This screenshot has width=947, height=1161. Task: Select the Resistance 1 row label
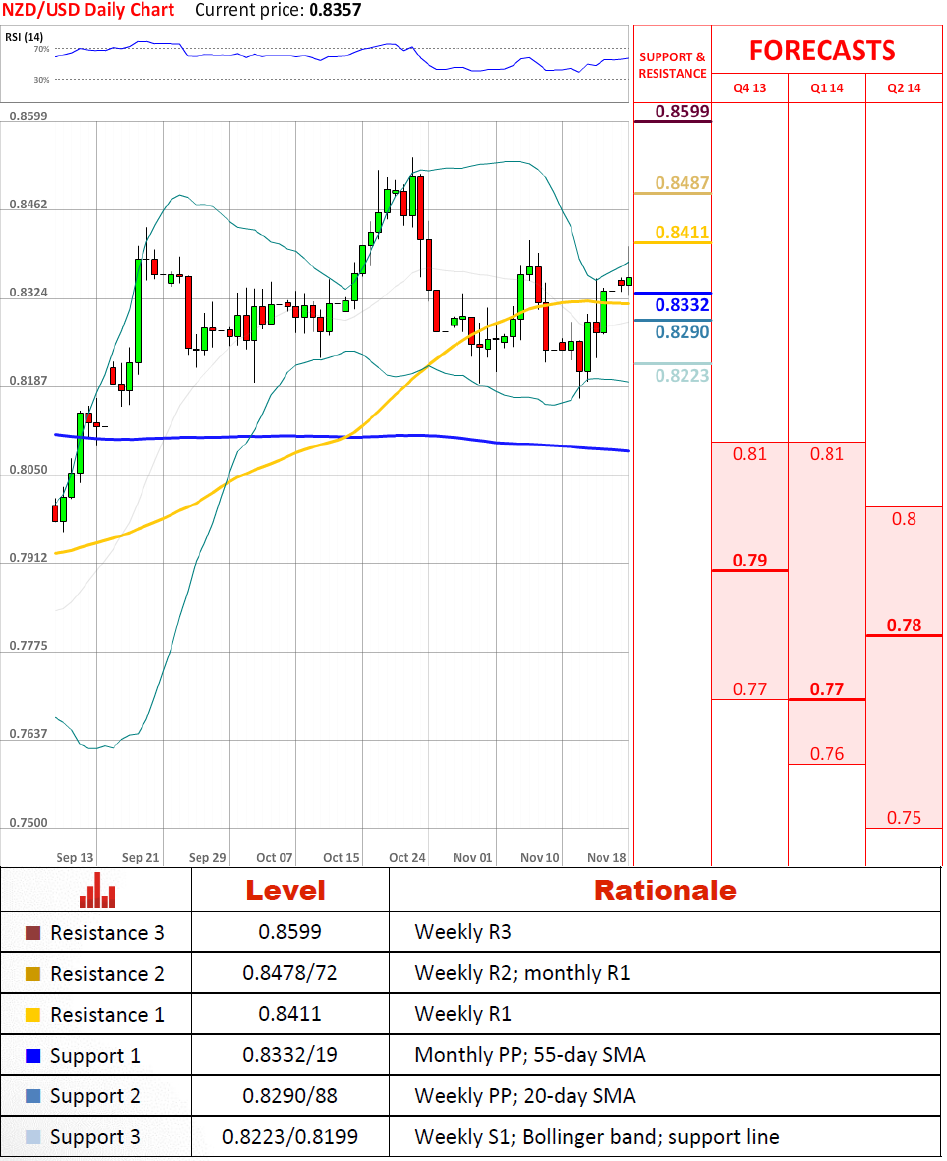(107, 1014)
